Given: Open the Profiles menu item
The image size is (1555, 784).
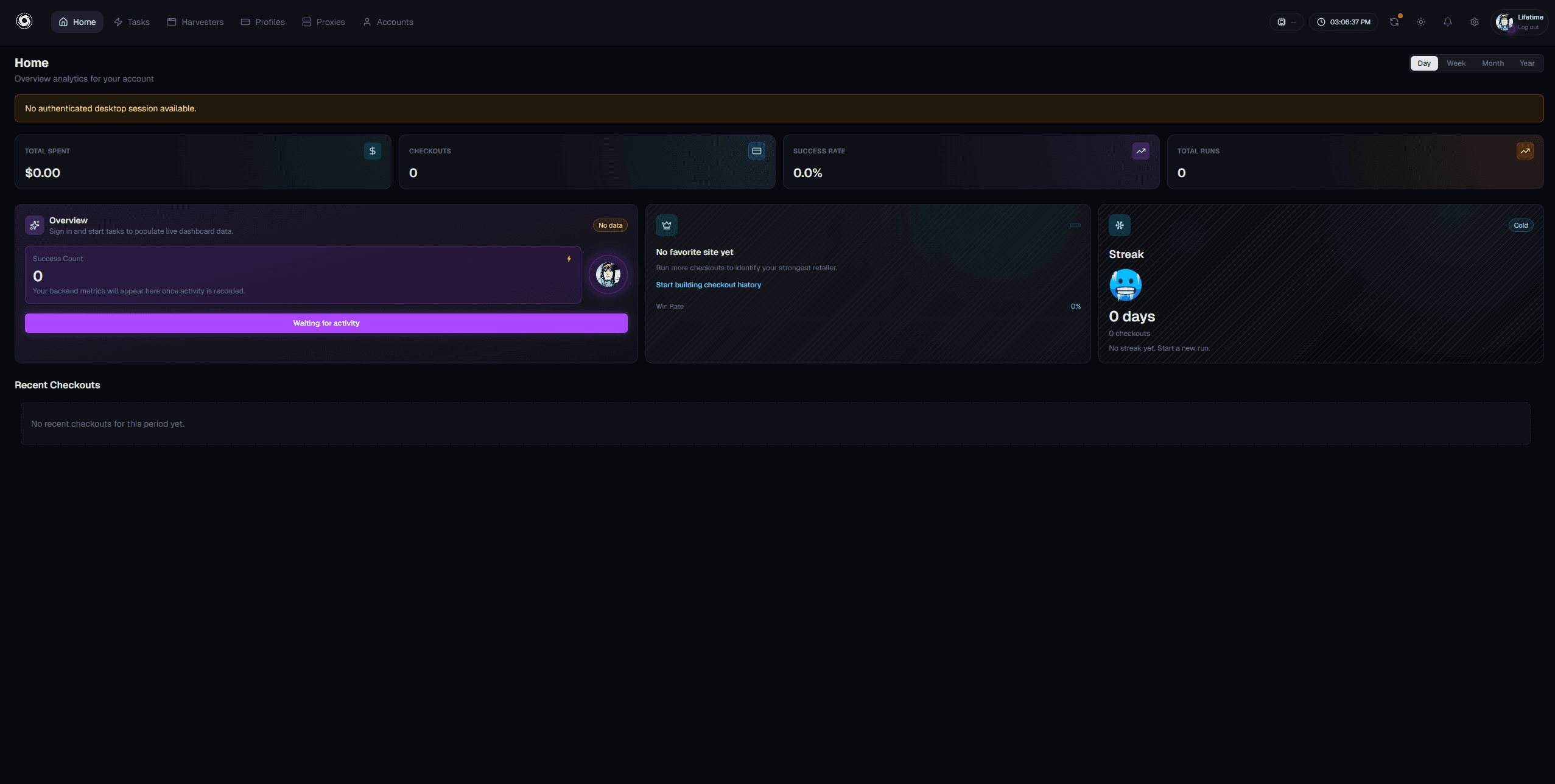Looking at the screenshot, I should click(x=262, y=21).
